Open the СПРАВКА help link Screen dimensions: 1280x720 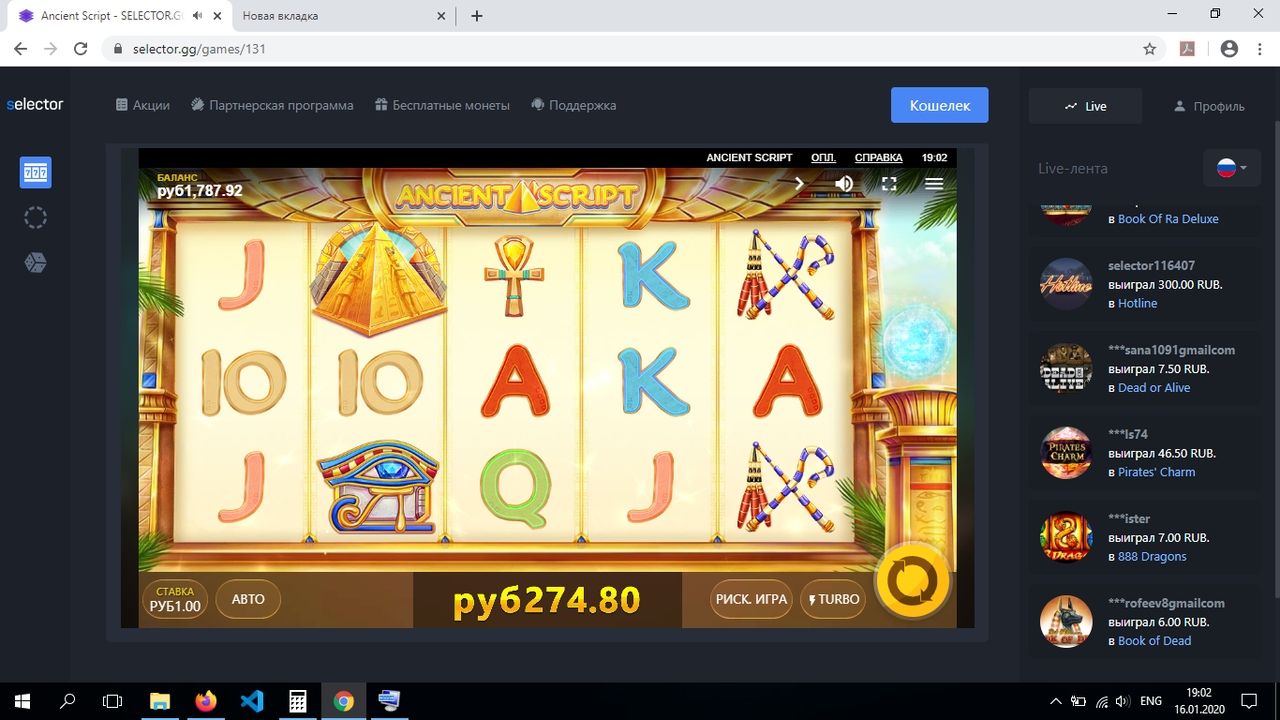click(878, 158)
